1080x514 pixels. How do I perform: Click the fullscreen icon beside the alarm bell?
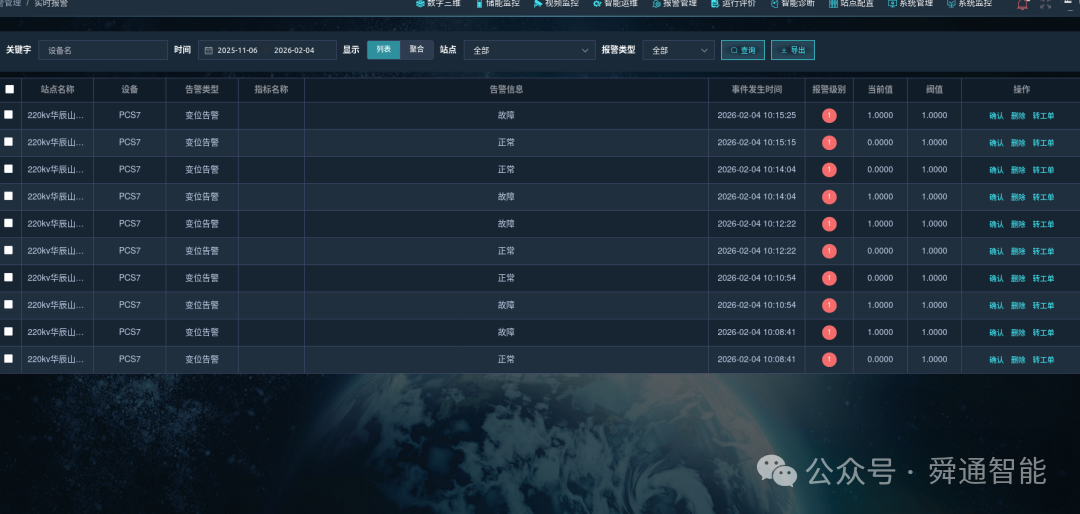pos(1046,3)
